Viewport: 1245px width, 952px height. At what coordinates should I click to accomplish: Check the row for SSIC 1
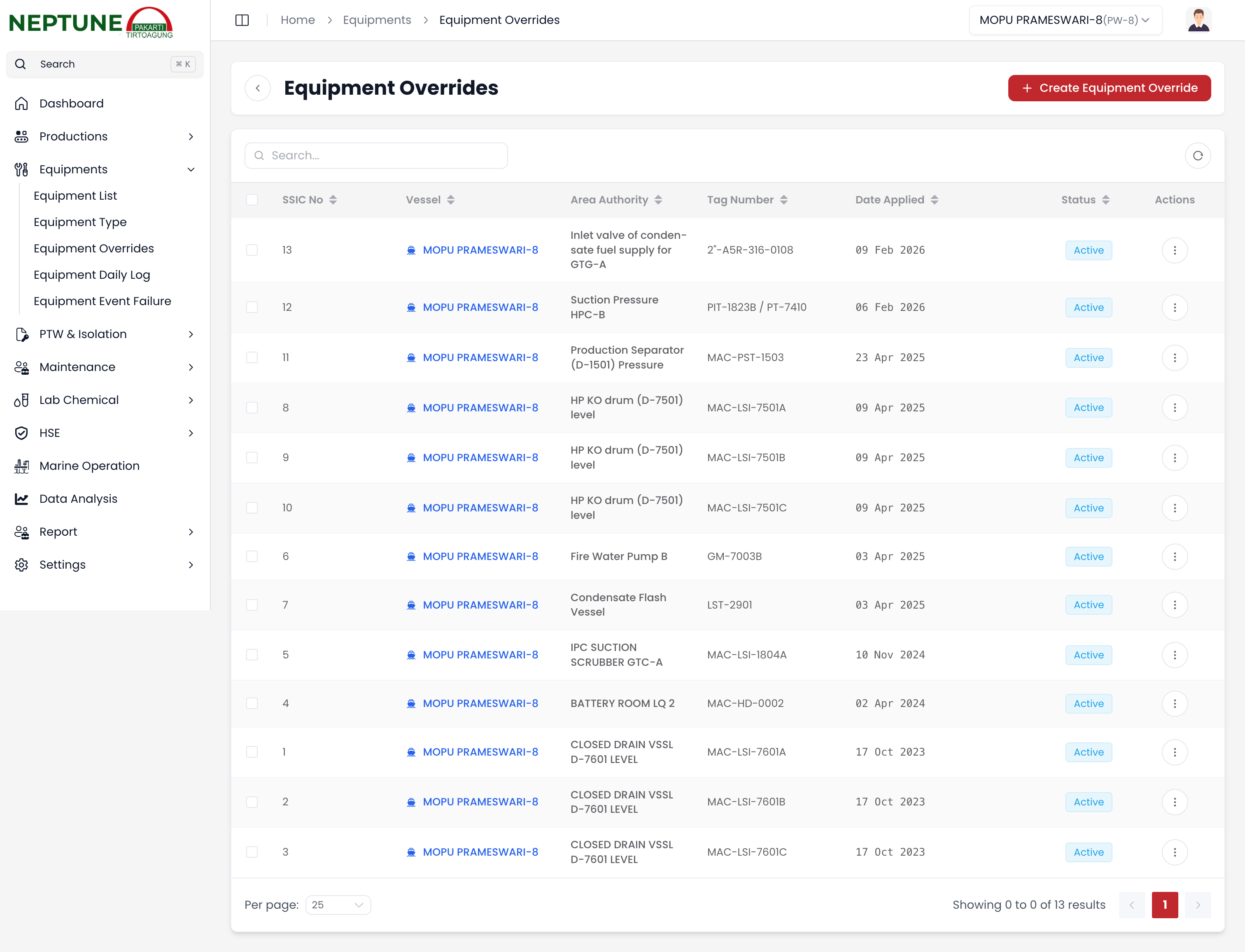(252, 752)
